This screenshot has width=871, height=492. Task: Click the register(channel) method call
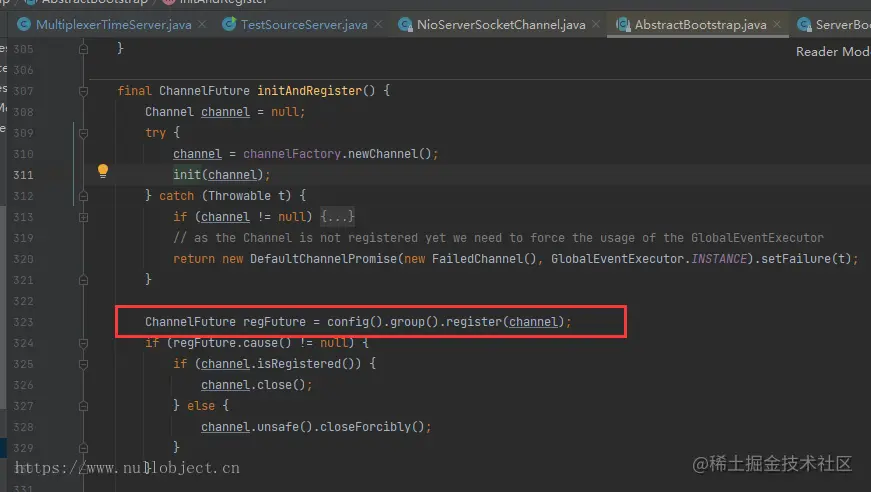click(505, 322)
